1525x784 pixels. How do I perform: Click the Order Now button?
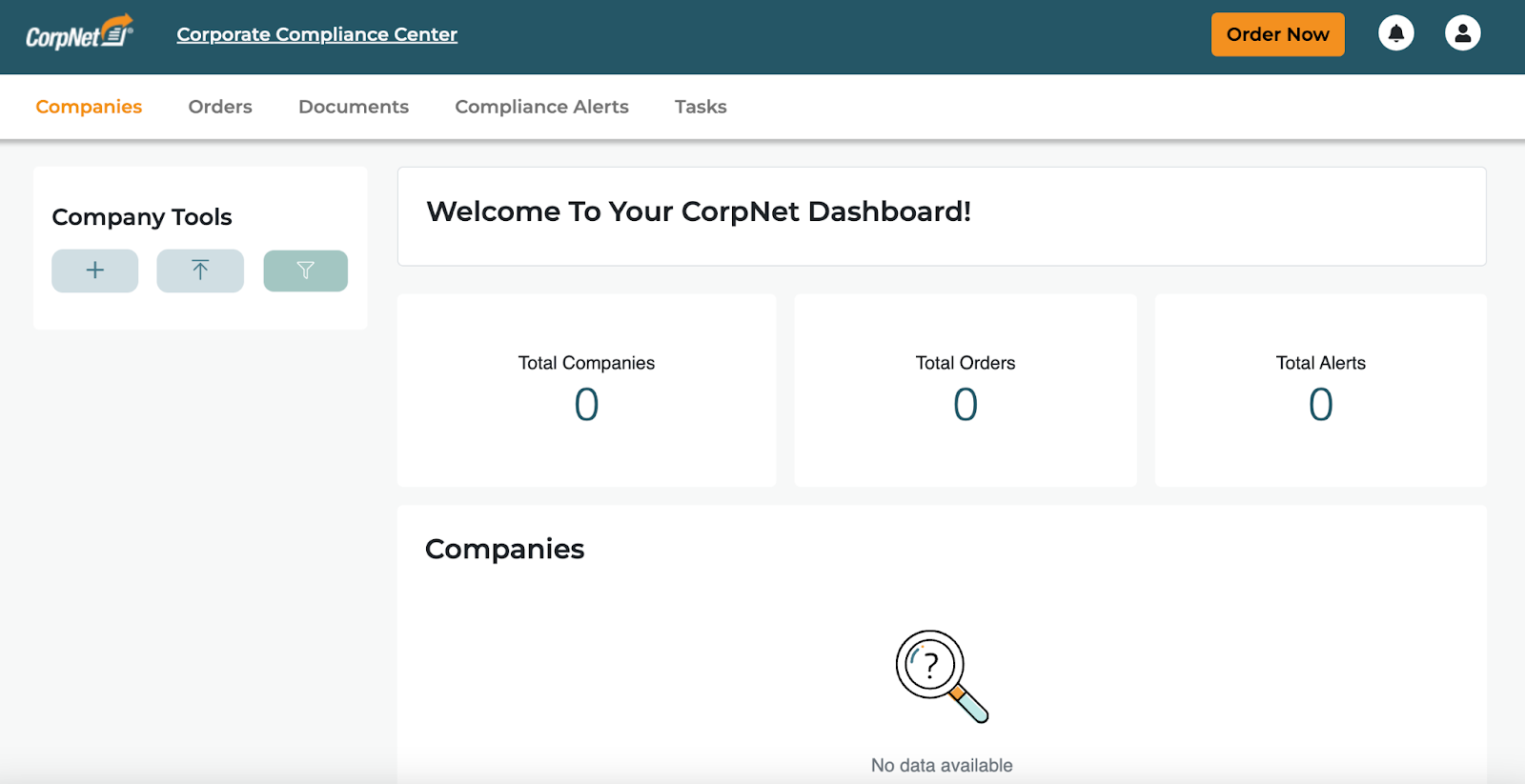point(1277,34)
